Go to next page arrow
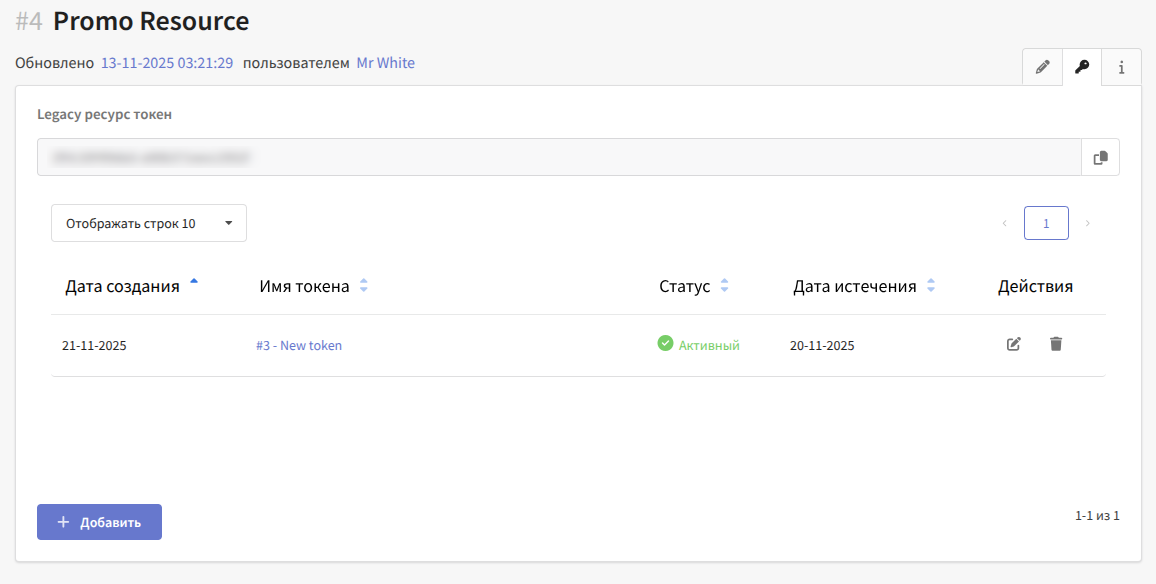Viewport: 1156px width, 584px height. (x=1088, y=223)
